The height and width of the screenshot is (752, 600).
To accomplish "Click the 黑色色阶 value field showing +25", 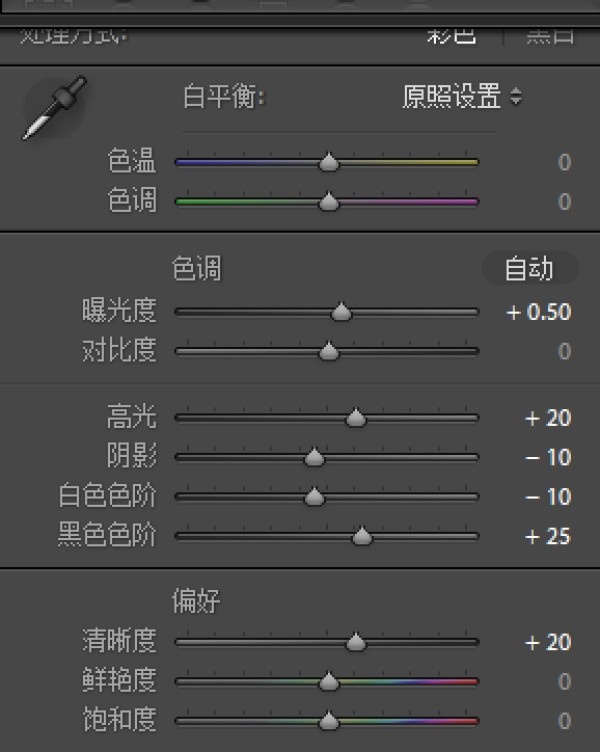I will 548,537.
